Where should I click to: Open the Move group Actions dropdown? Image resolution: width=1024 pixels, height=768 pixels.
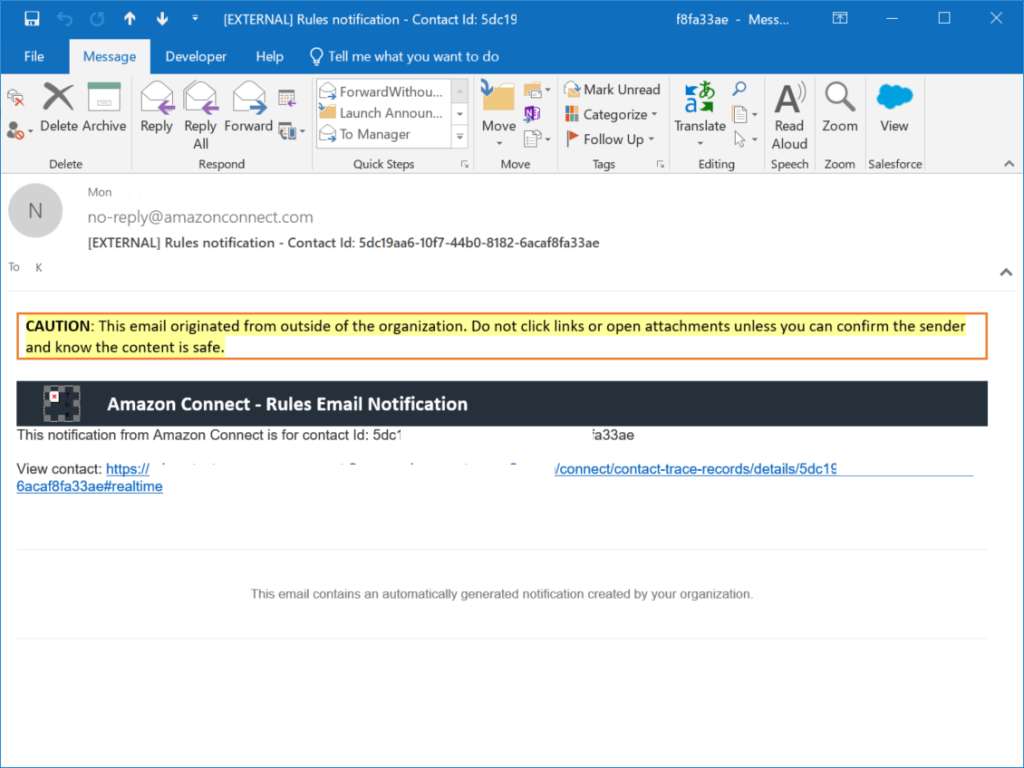(x=537, y=138)
